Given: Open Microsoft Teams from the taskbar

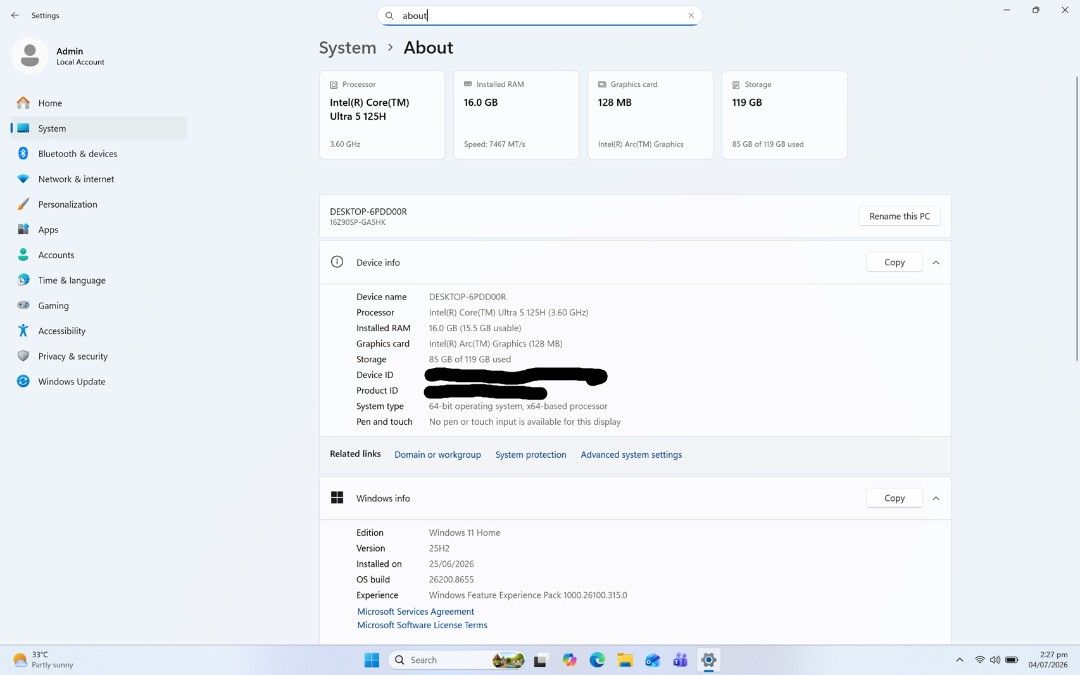Looking at the screenshot, I should point(681,660).
